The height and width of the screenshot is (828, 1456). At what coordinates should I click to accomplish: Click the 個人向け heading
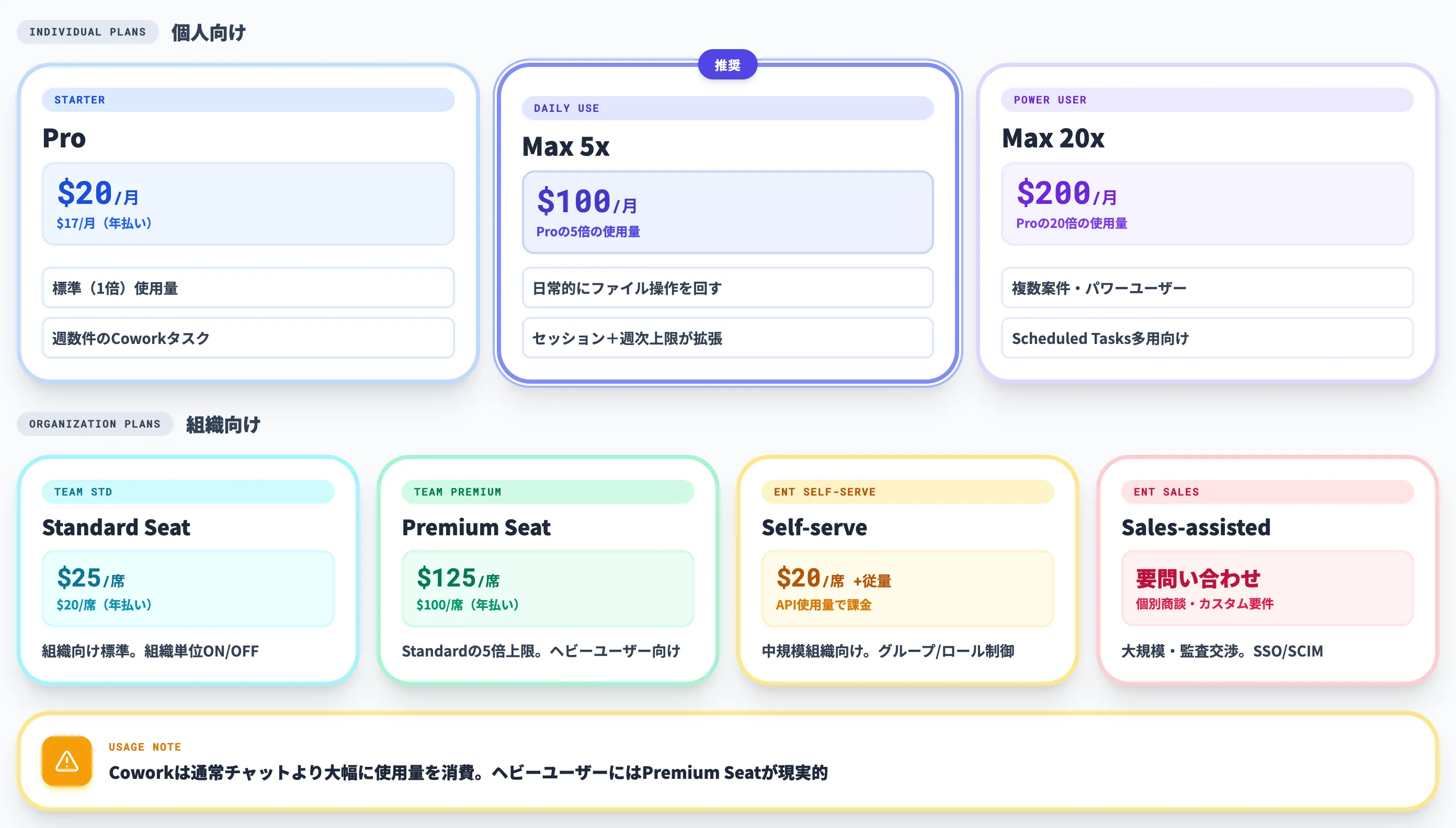point(209,32)
